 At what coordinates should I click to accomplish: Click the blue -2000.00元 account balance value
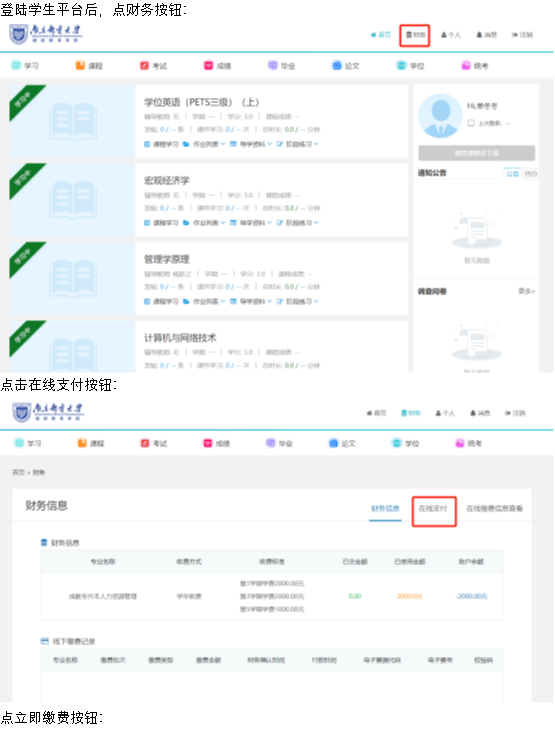(471, 596)
